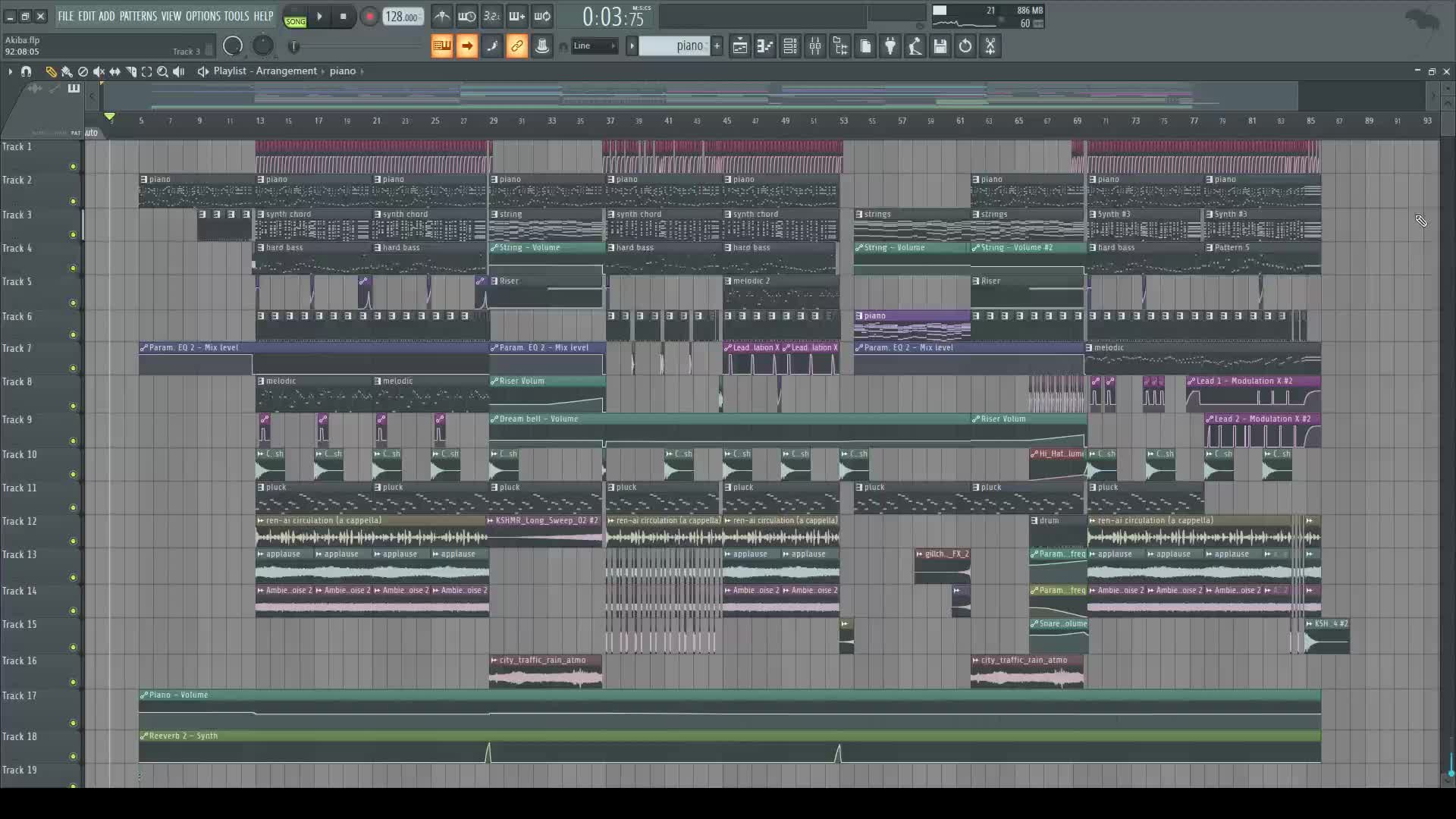Open the Piano roll icon in the toolbar
This screenshot has height=819, width=1456.
pyautogui.click(x=765, y=45)
